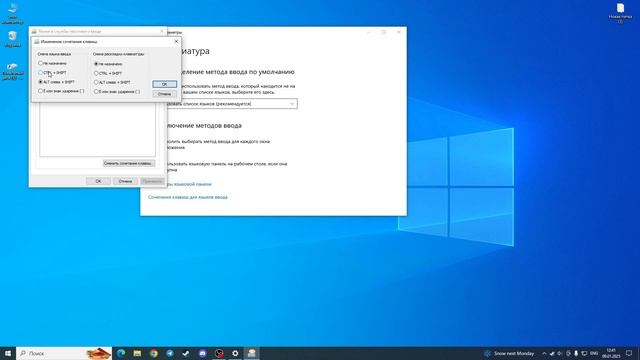Switch to Settings gear on taskbar
This screenshot has height=360, width=640.
[235, 353]
